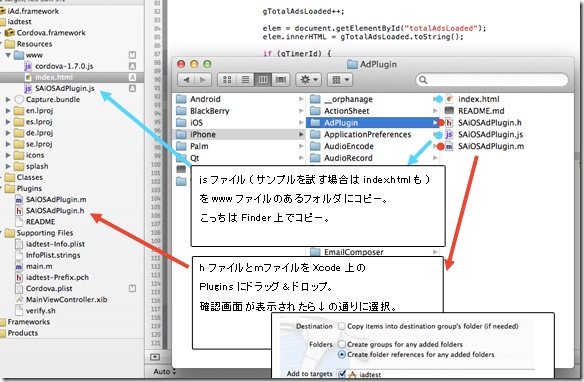Open iadtest-Prefix.pch in navigator

[57, 277]
